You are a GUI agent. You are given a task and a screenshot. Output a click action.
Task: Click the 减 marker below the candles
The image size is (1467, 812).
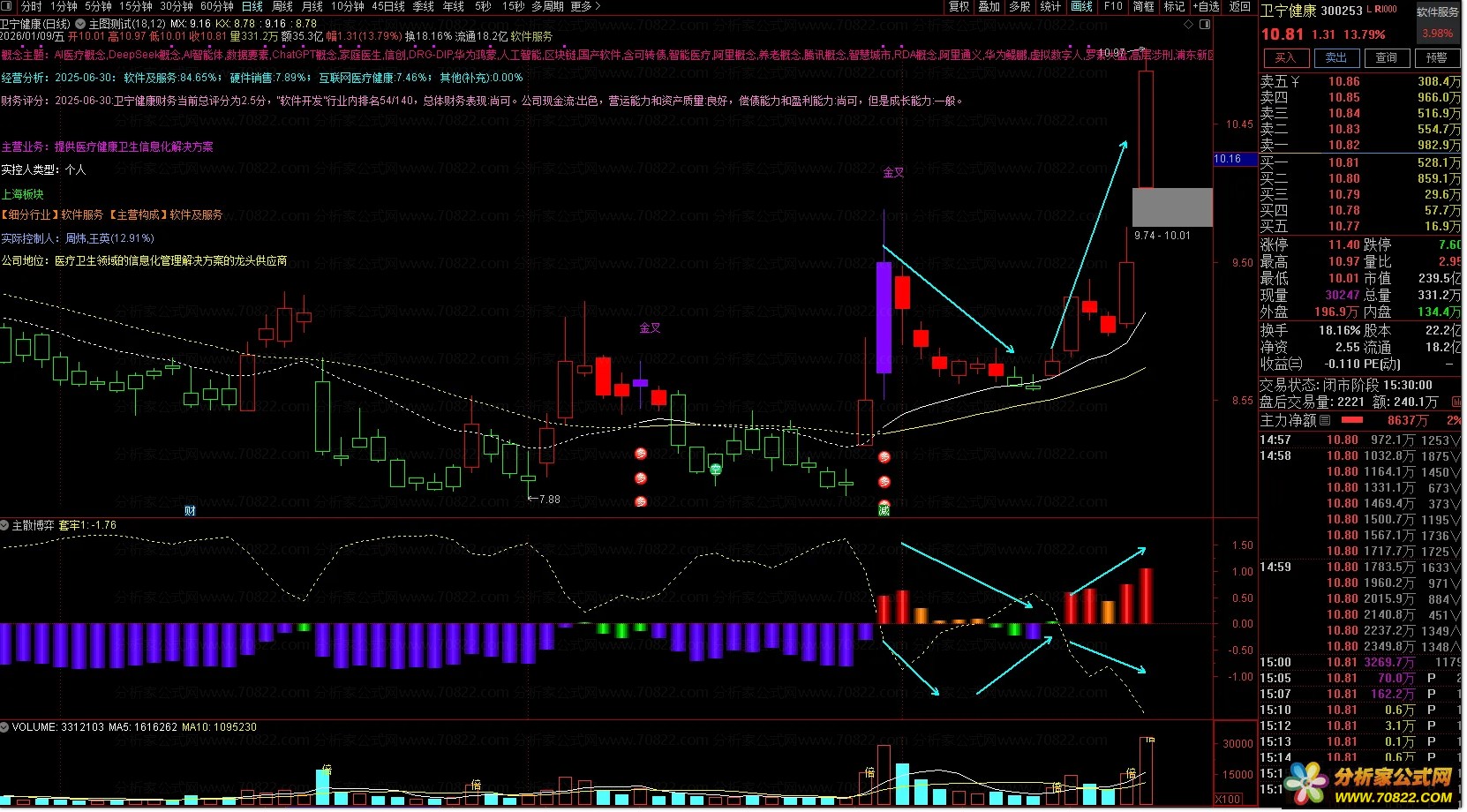(884, 510)
